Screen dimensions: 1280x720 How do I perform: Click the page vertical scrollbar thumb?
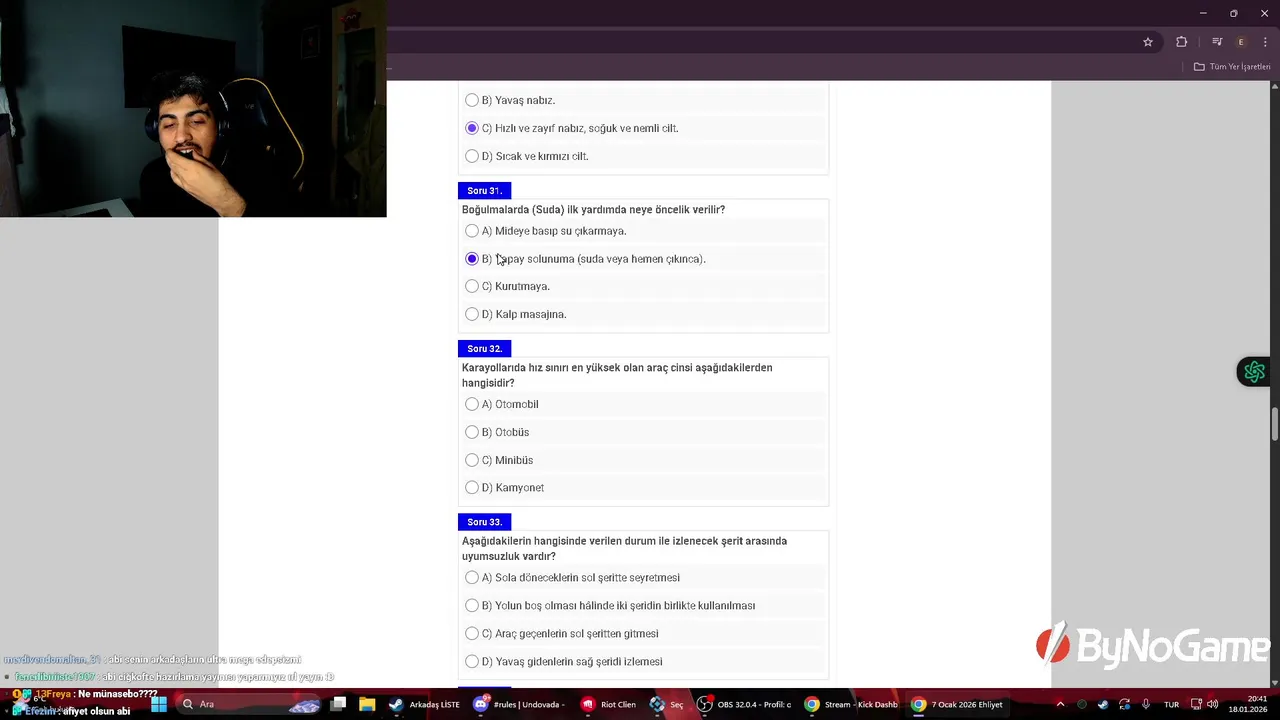1274,423
